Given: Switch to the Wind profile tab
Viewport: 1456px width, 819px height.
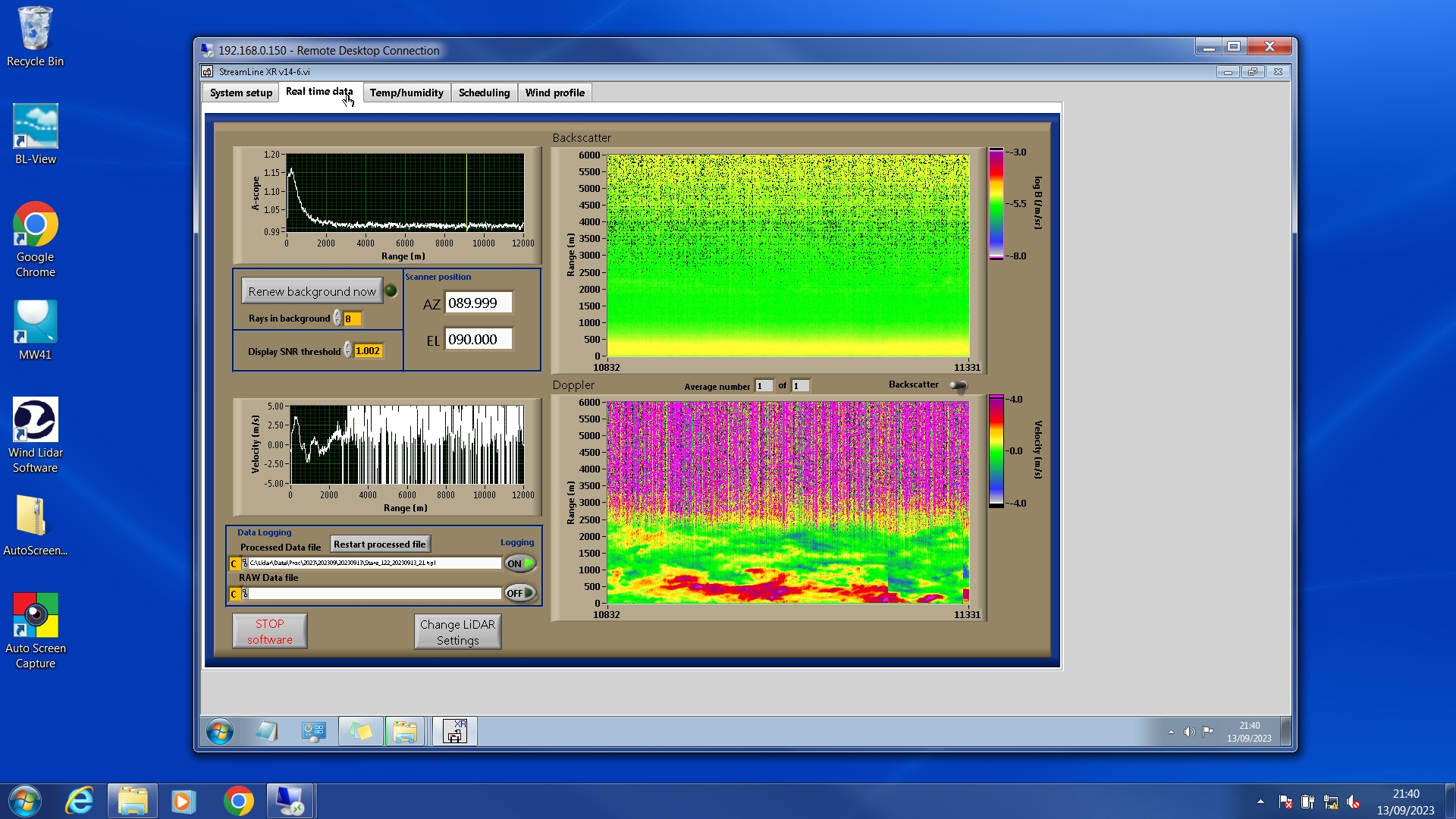Looking at the screenshot, I should click(554, 93).
